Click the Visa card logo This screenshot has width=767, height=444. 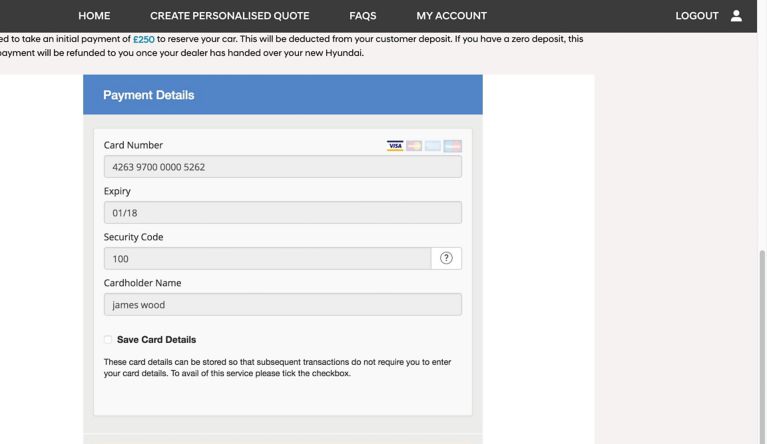click(x=395, y=146)
